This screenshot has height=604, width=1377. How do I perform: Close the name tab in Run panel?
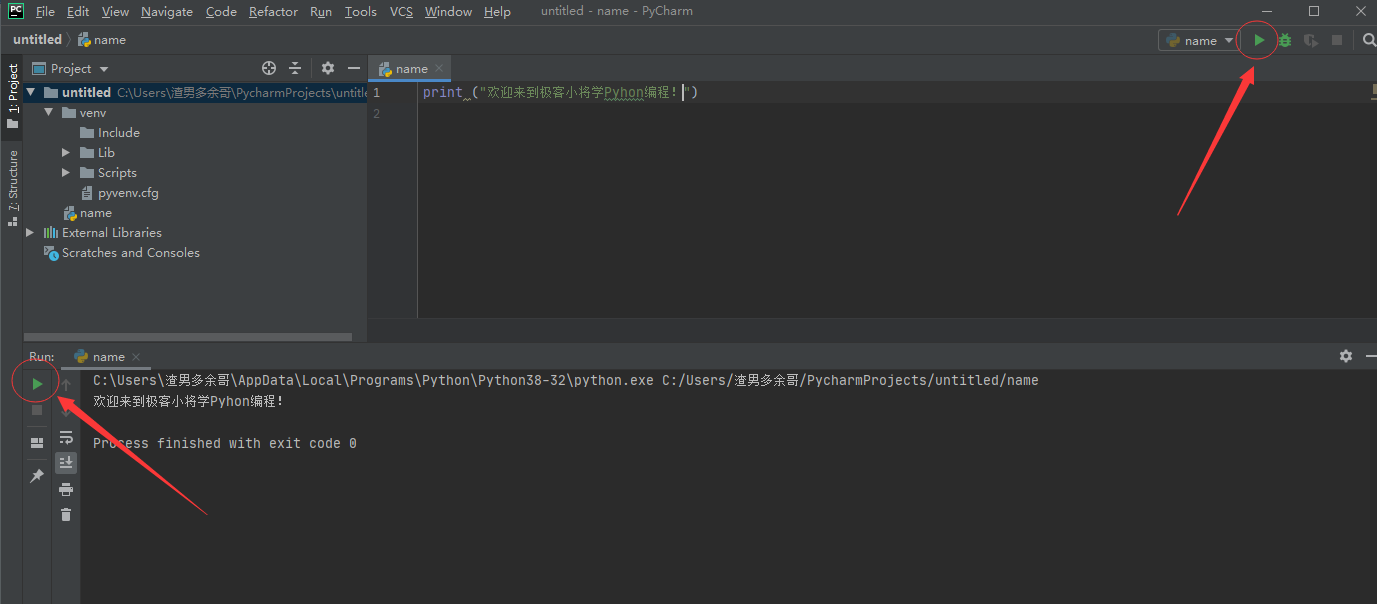pyautogui.click(x=136, y=357)
